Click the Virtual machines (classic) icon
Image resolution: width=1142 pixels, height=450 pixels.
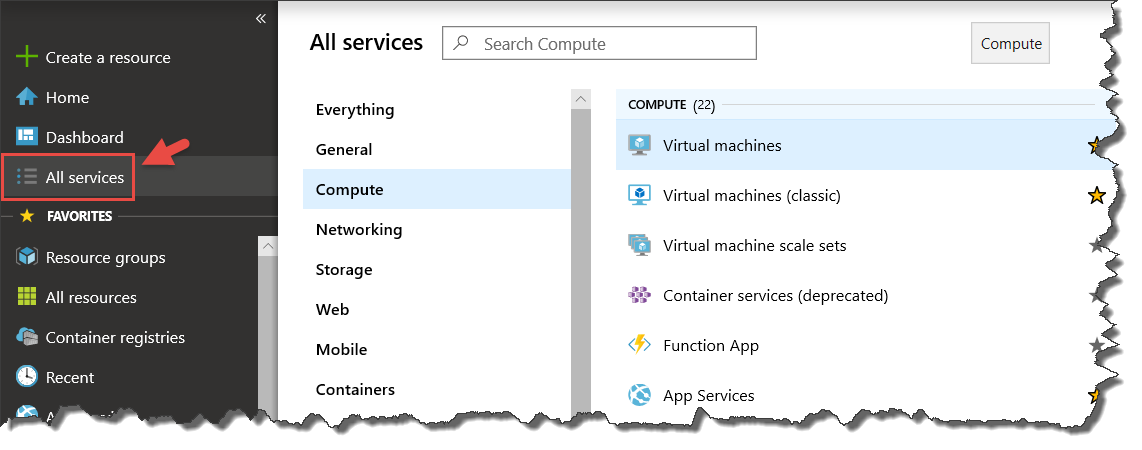click(x=639, y=195)
